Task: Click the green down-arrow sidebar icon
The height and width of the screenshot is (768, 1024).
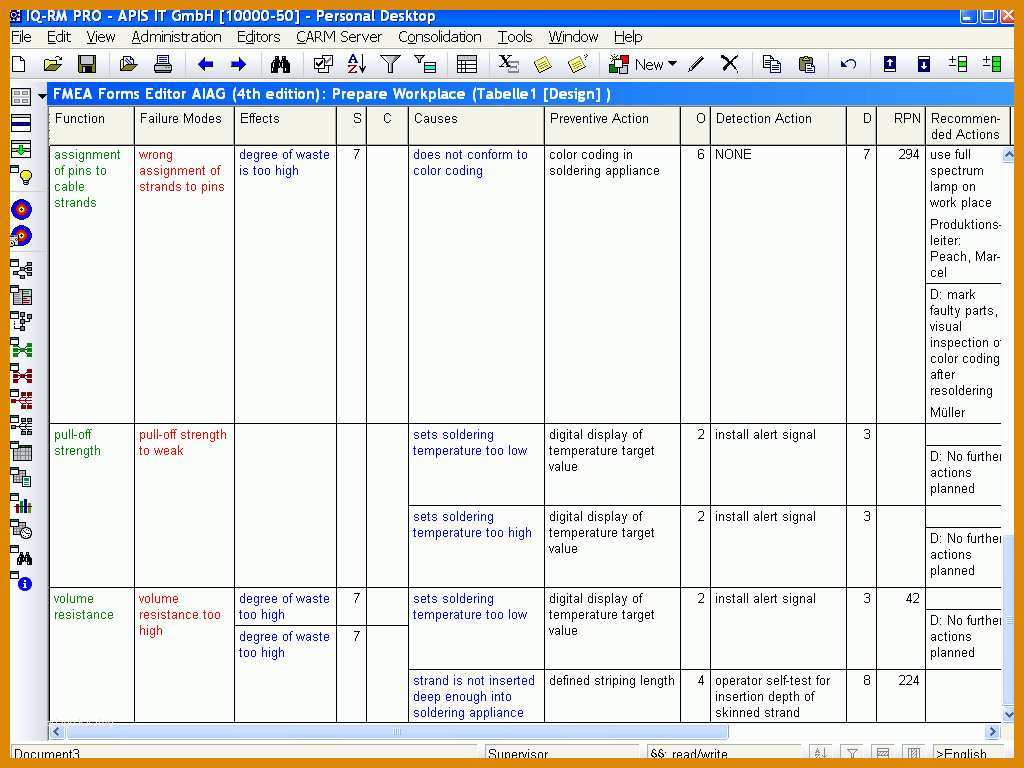Action: 22,150
